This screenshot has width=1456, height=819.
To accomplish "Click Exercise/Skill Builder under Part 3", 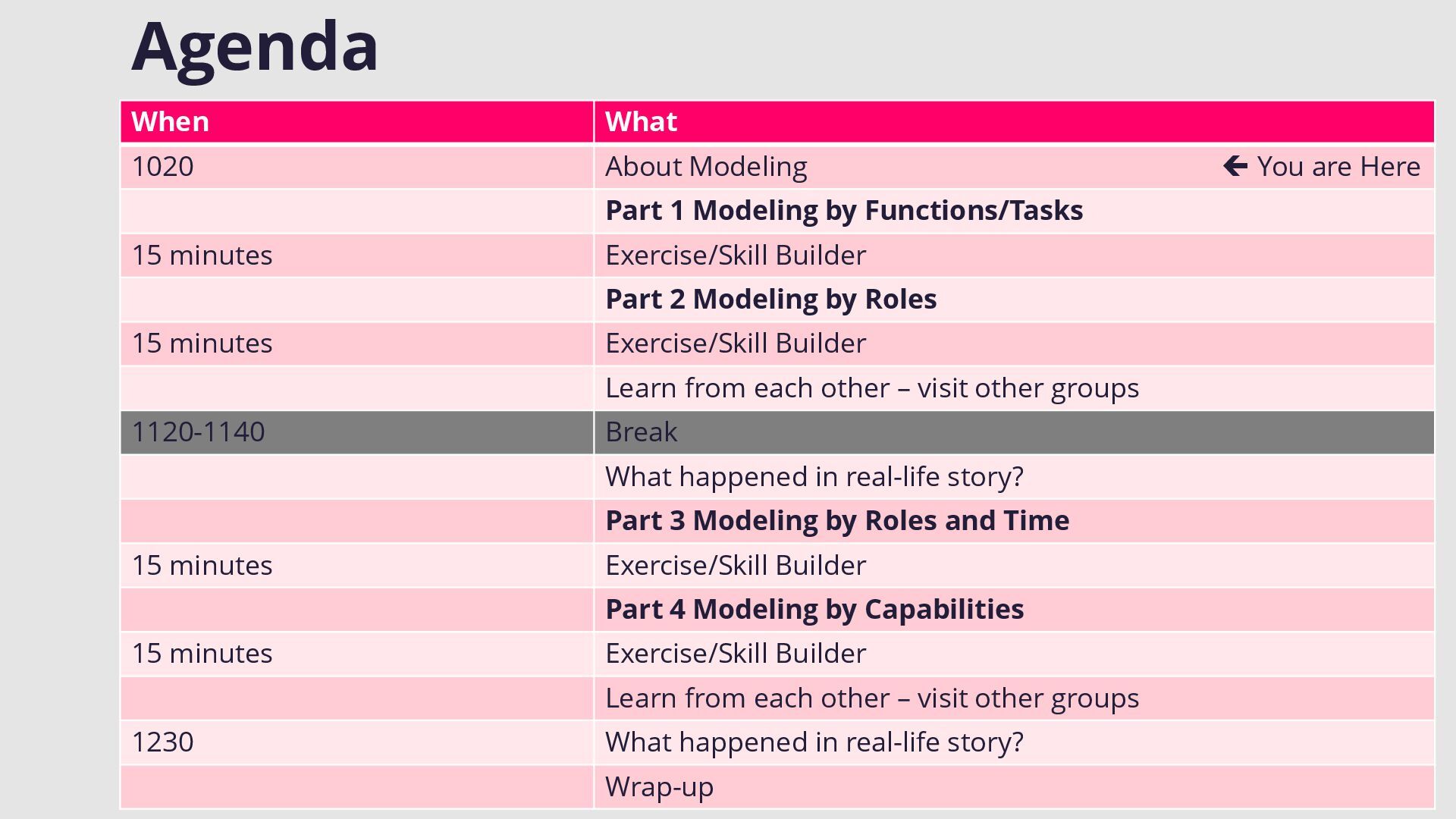I will [735, 566].
